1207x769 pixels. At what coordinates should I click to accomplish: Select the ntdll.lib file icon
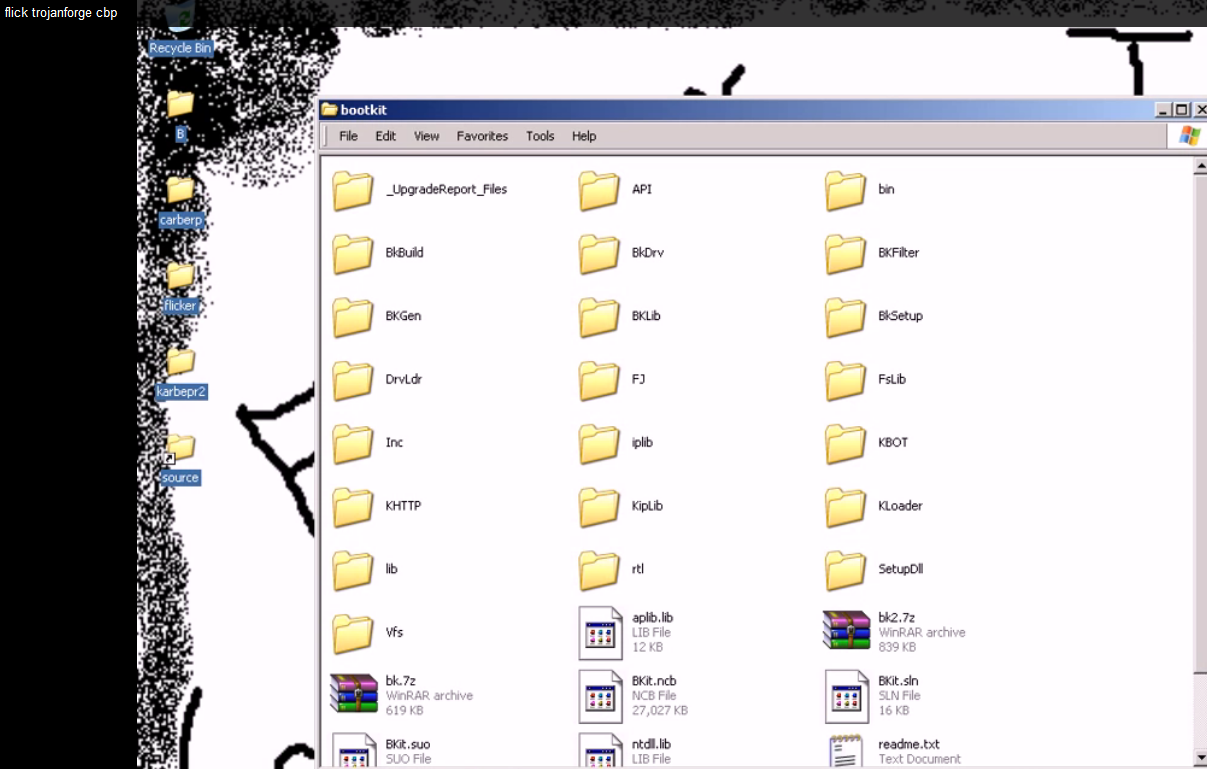pos(600,751)
